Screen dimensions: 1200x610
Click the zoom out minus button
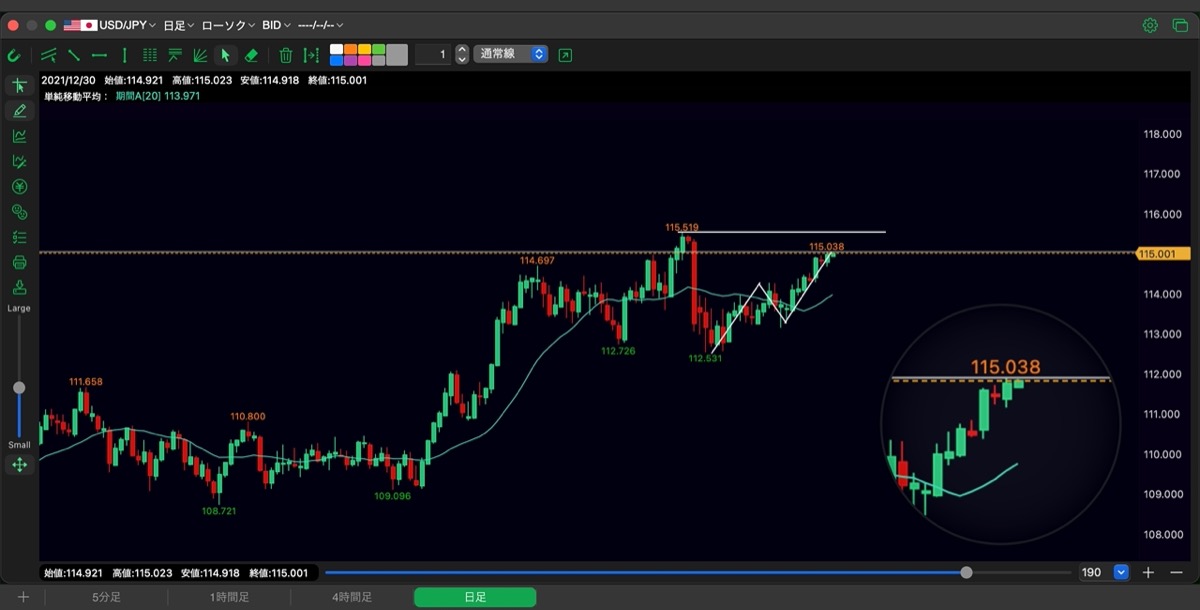pyautogui.click(x=1176, y=573)
